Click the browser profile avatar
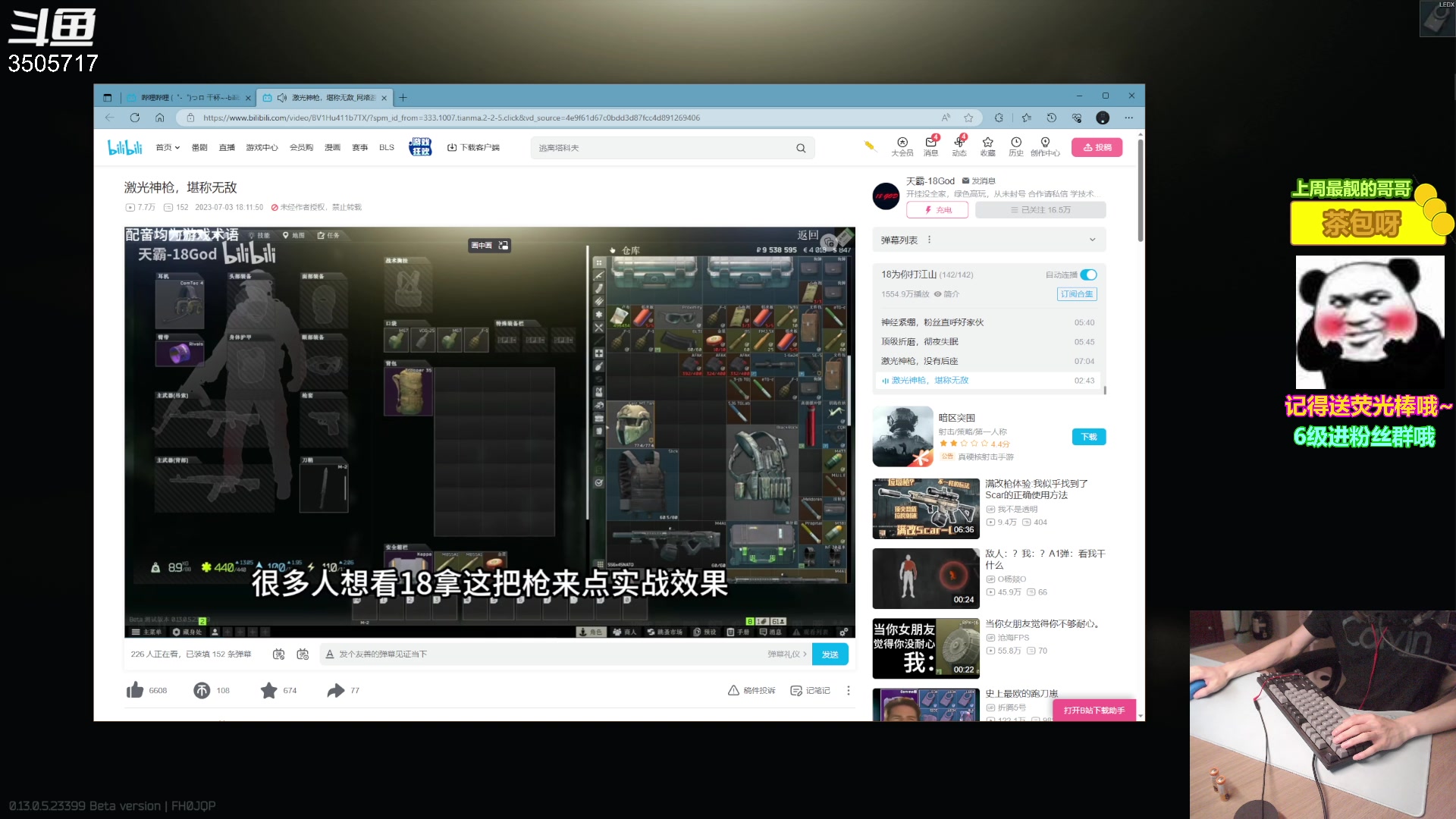1456x819 pixels. [x=1103, y=118]
